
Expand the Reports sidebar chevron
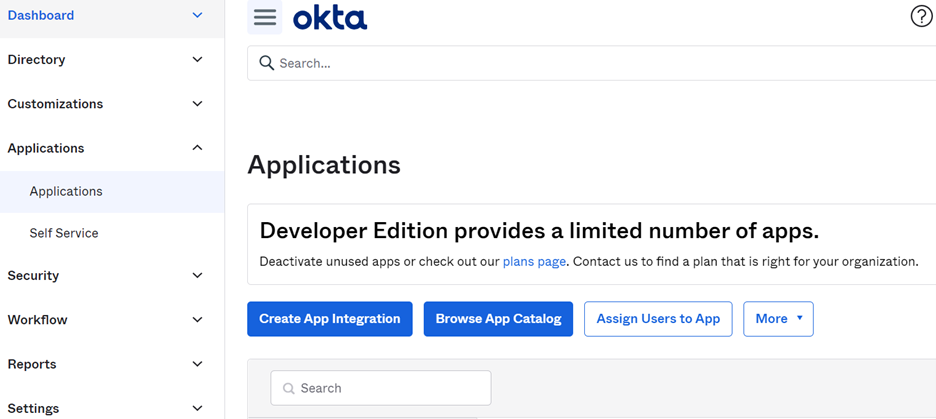pos(197,364)
